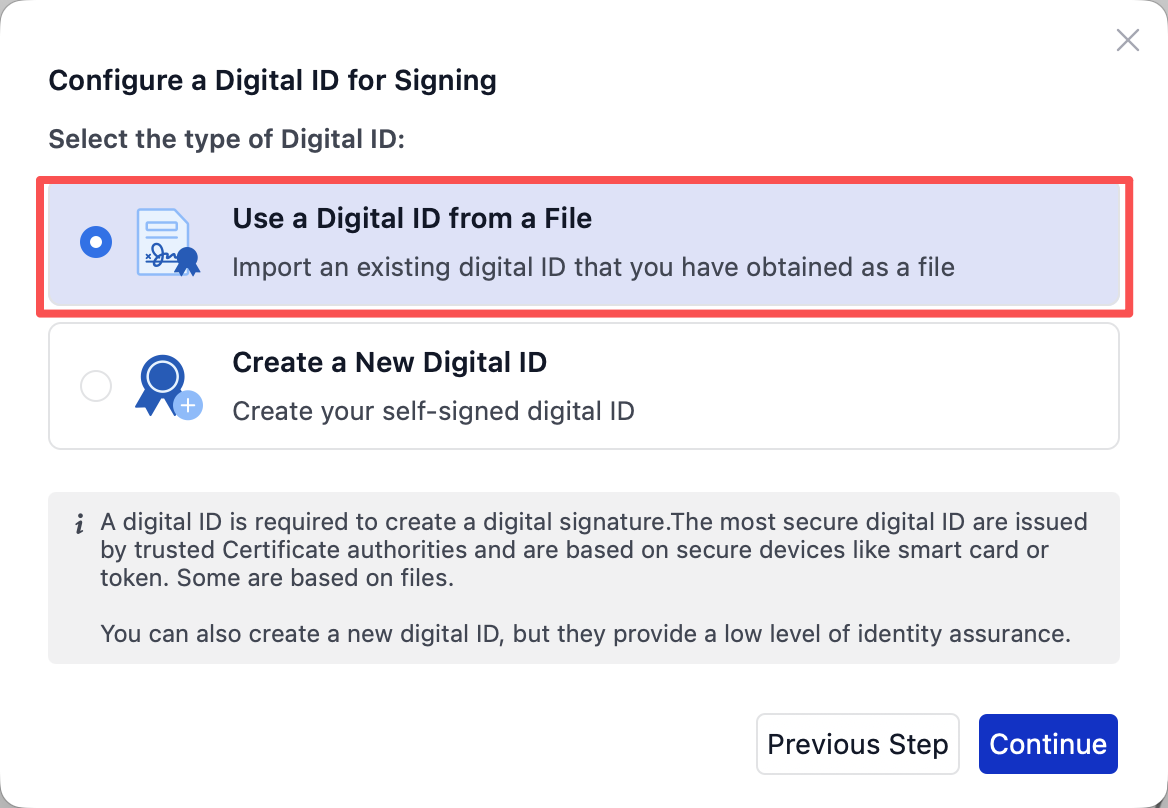Viewport: 1168px width, 808px height.
Task: Click the small ribbon seal on the document icon
Action: tap(187, 261)
